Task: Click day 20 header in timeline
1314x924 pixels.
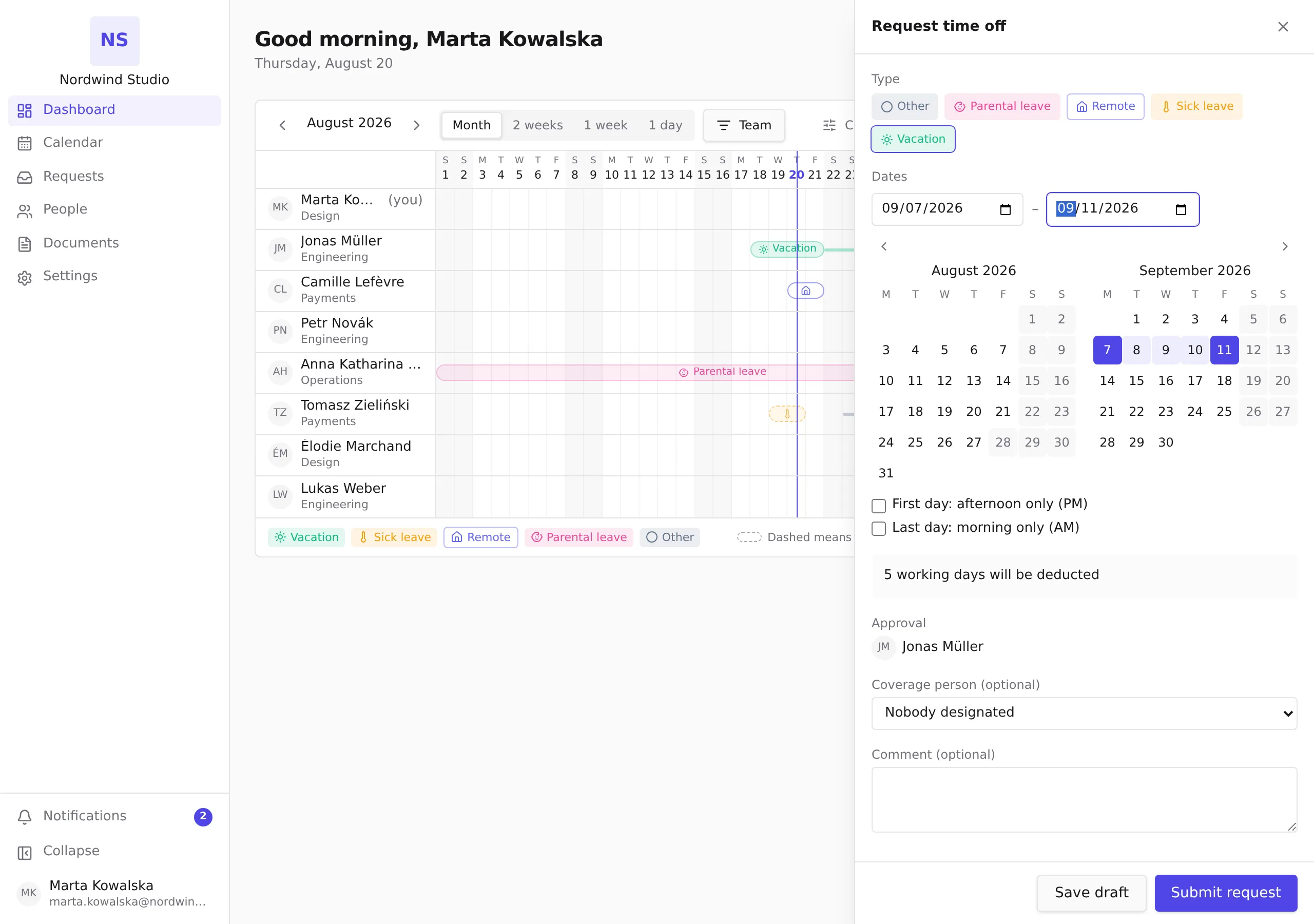Action: pyautogui.click(x=796, y=168)
